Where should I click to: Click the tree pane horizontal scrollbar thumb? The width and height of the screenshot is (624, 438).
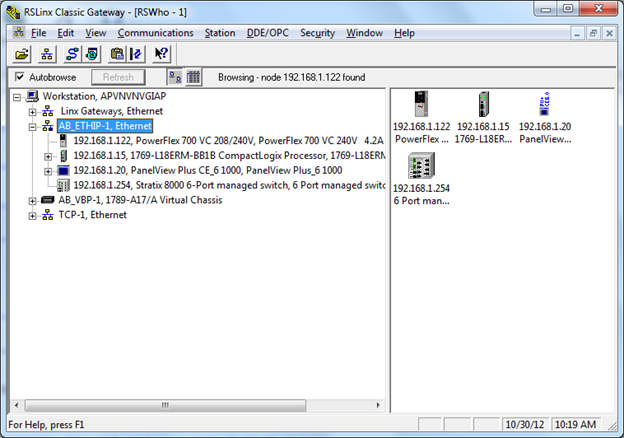165,405
